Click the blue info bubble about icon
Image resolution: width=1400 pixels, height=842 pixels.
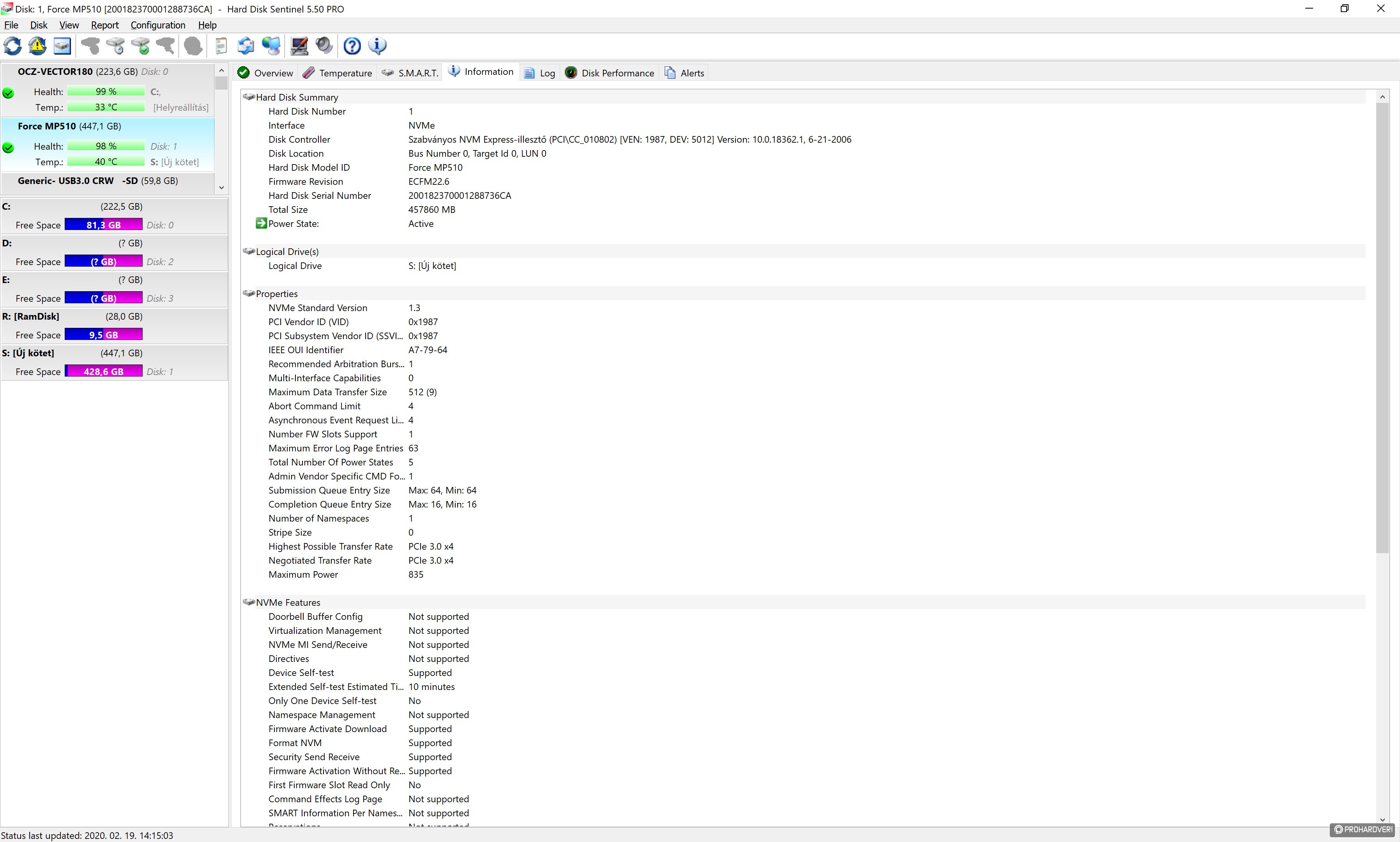[x=377, y=46]
